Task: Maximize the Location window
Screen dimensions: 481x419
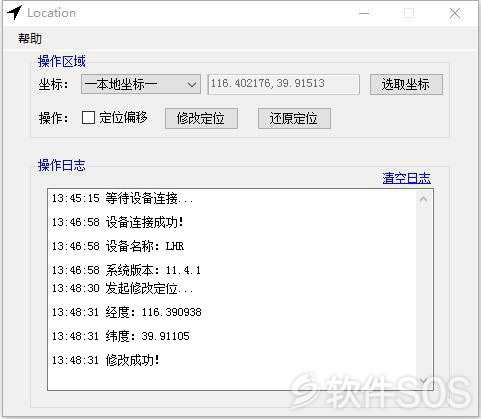Action: 409,13
